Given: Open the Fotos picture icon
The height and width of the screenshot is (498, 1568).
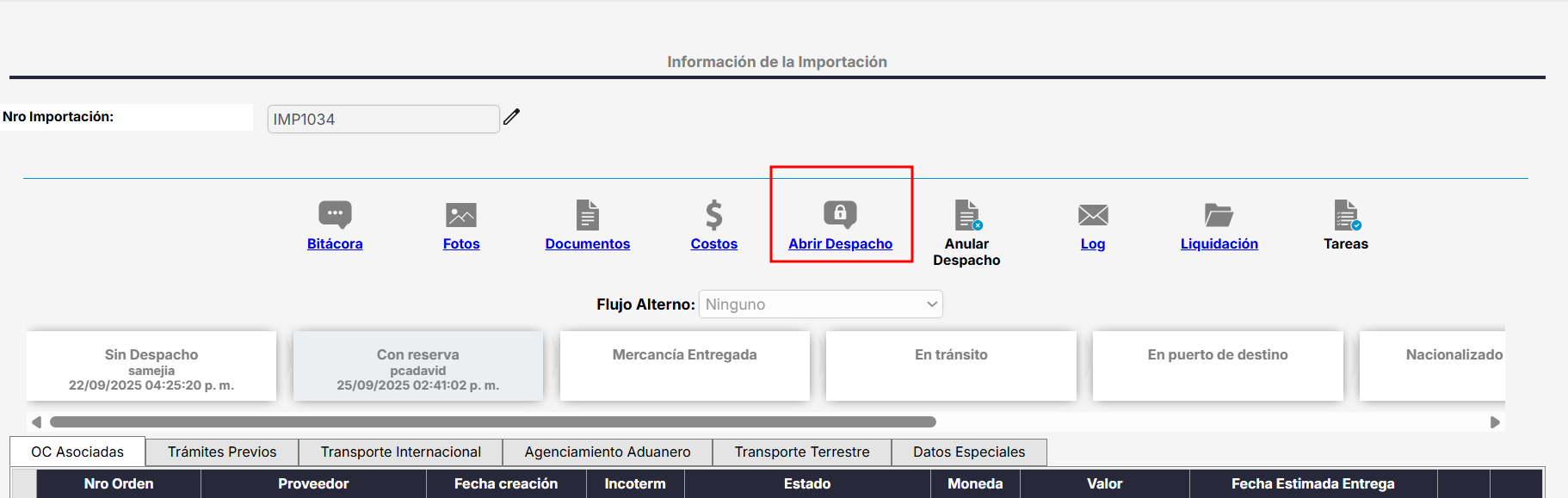Looking at the screenshot, I should click(461, 214).
